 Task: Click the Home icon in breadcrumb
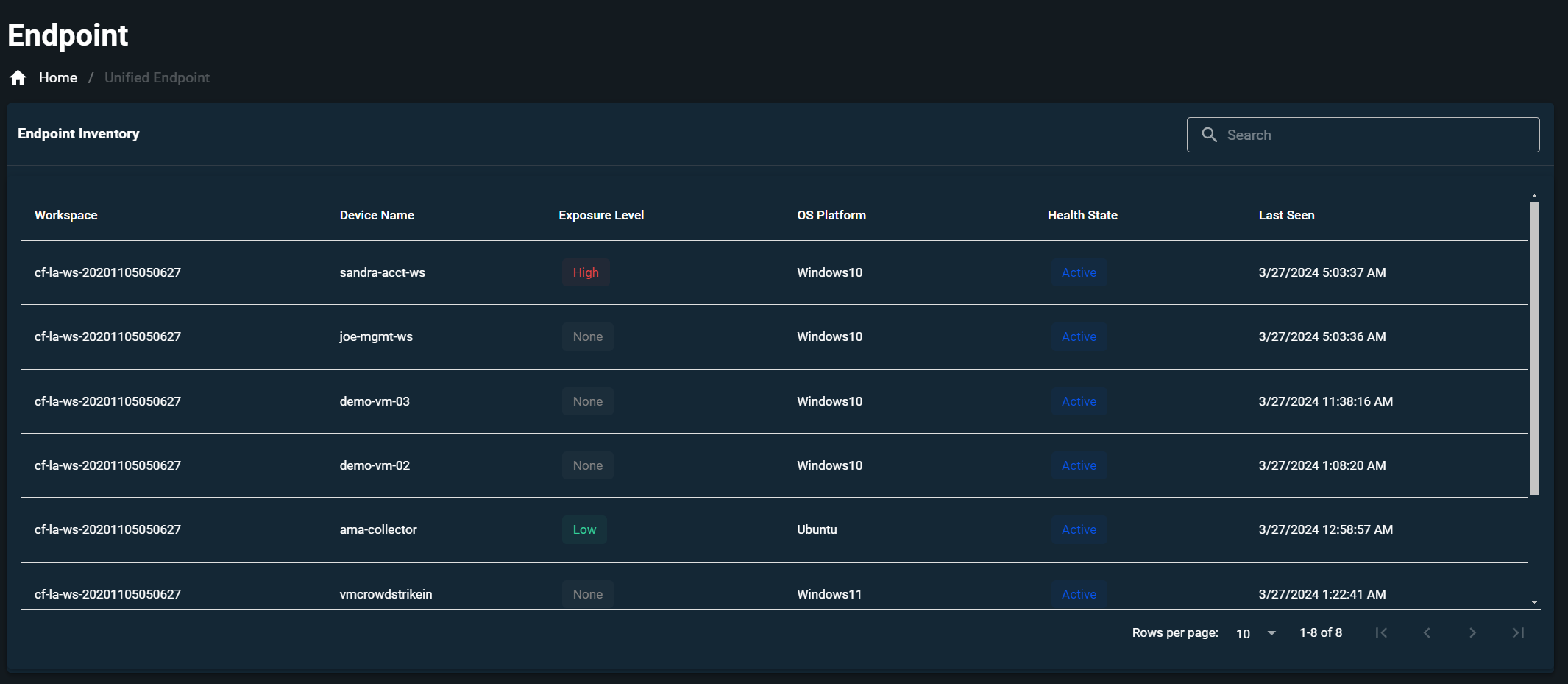(x=18, y=78)
